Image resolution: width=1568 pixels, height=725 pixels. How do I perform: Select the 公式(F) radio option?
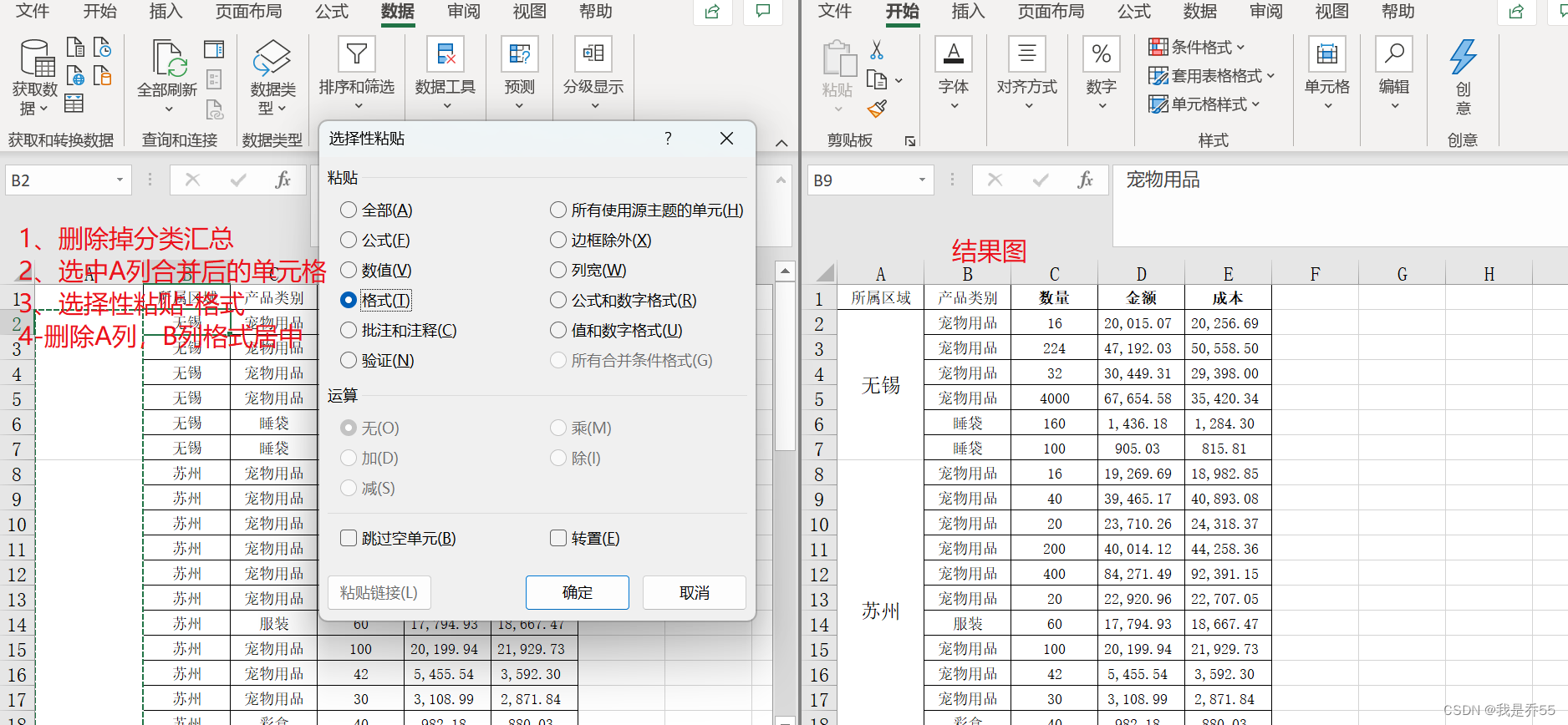pyautogui.click(x=349, y=241)
